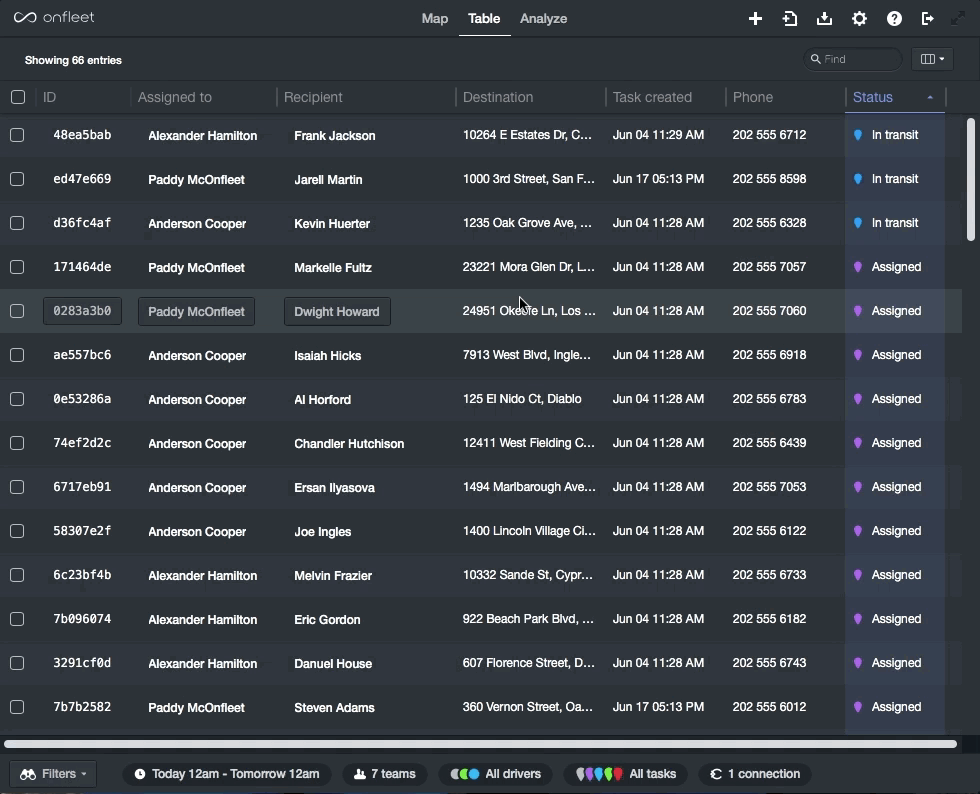Click purple pin for Steven Adams task
980x794 pixels.
[x=858, y=707]
